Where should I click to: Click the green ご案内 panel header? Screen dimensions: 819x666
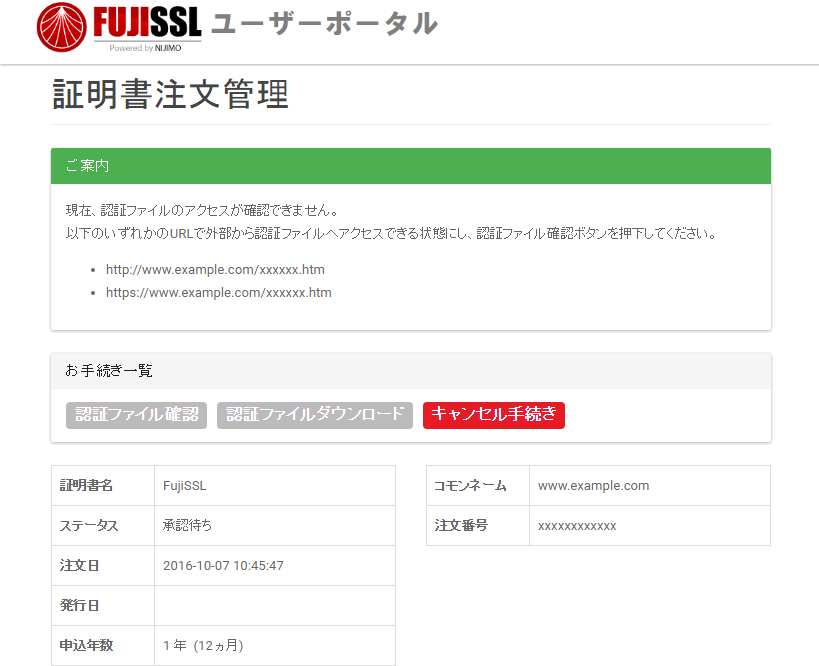tap(411, 166)
